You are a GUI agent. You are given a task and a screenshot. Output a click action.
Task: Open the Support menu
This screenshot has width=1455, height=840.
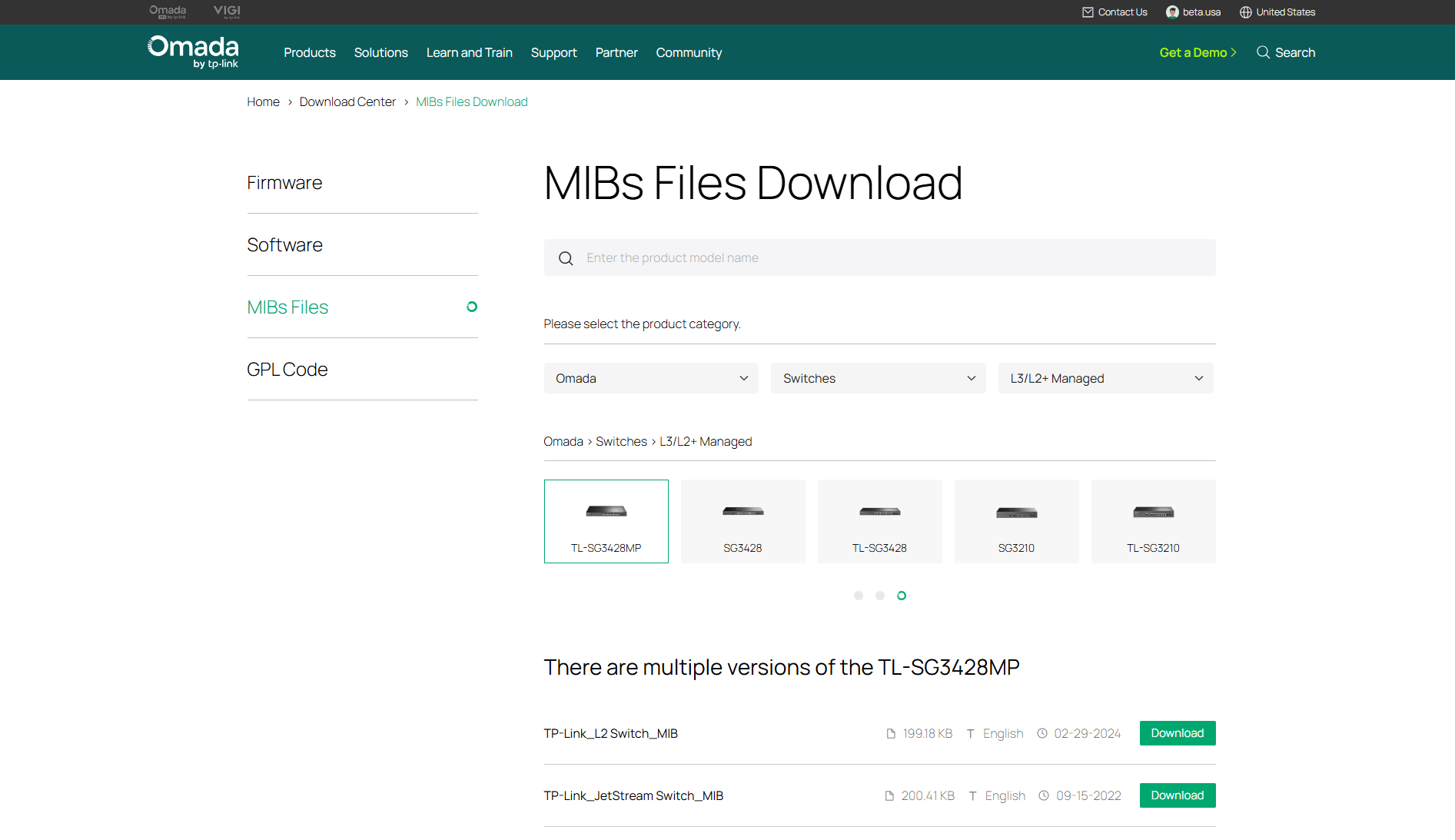coord(554,52)
